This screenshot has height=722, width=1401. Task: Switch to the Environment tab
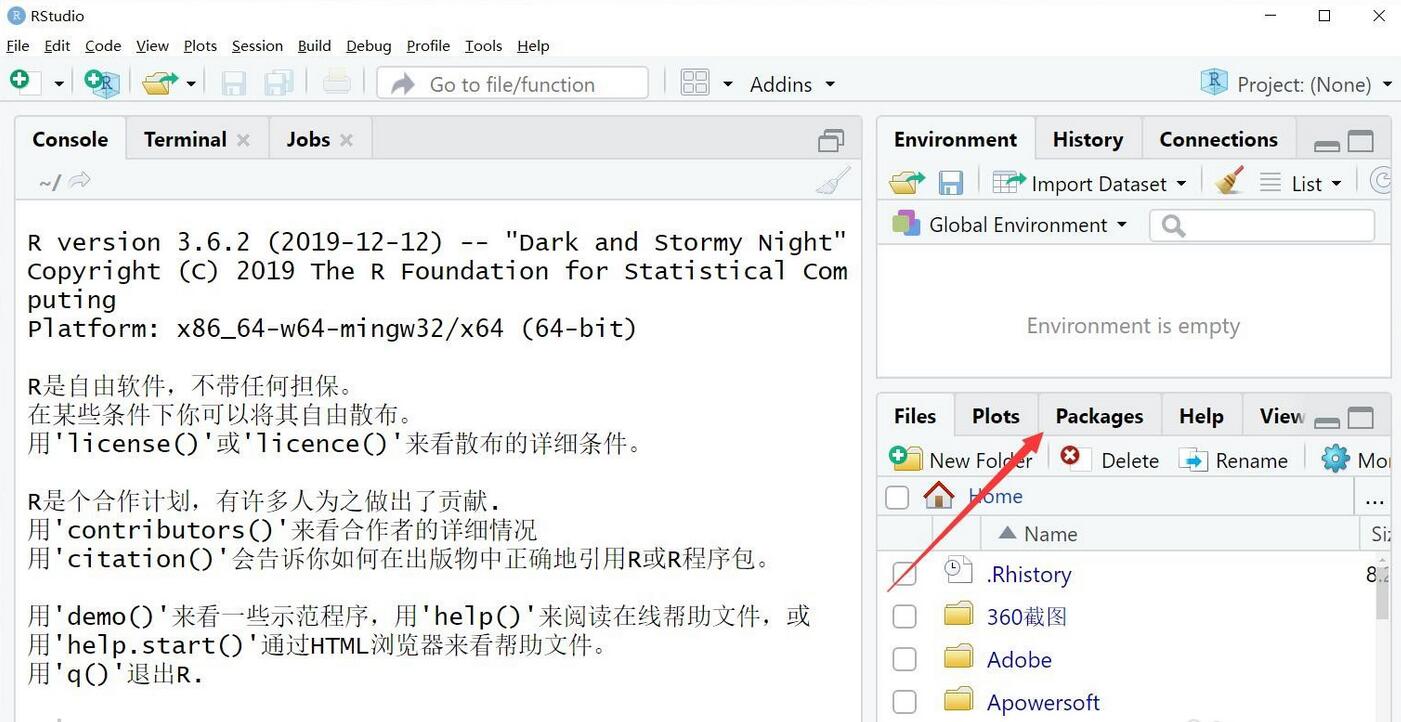(x=955, y=140)
